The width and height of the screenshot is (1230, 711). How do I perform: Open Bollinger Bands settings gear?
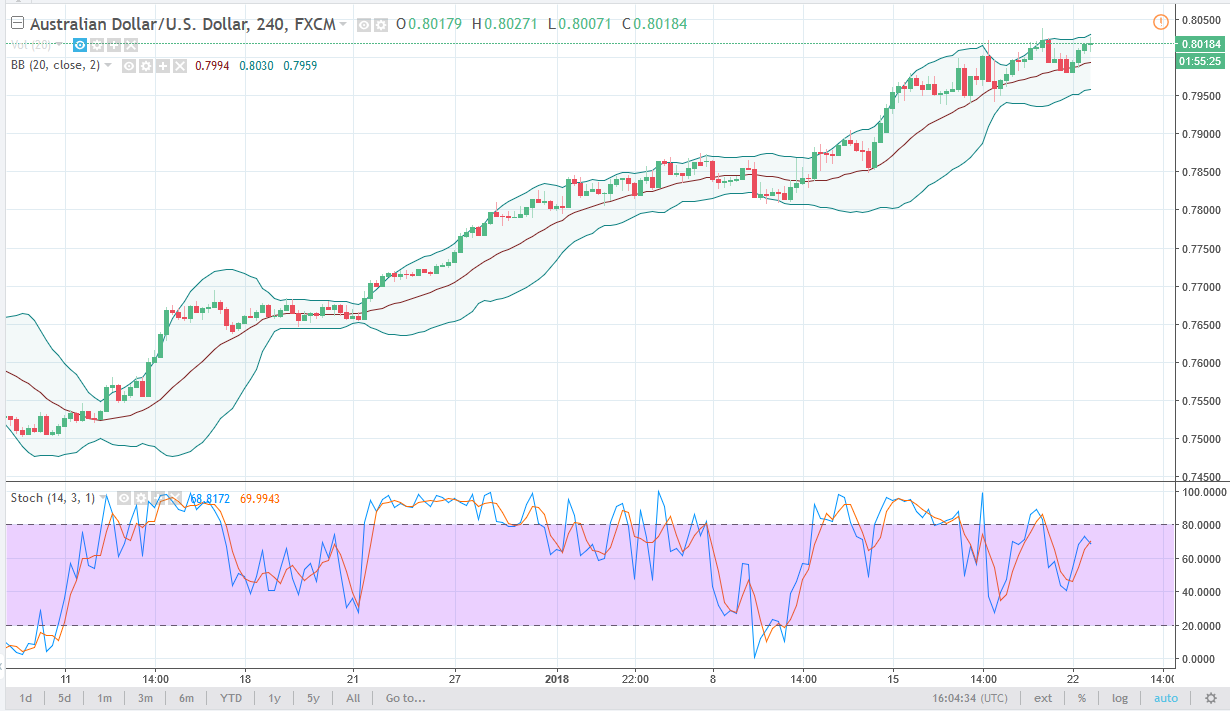(145, 66)
